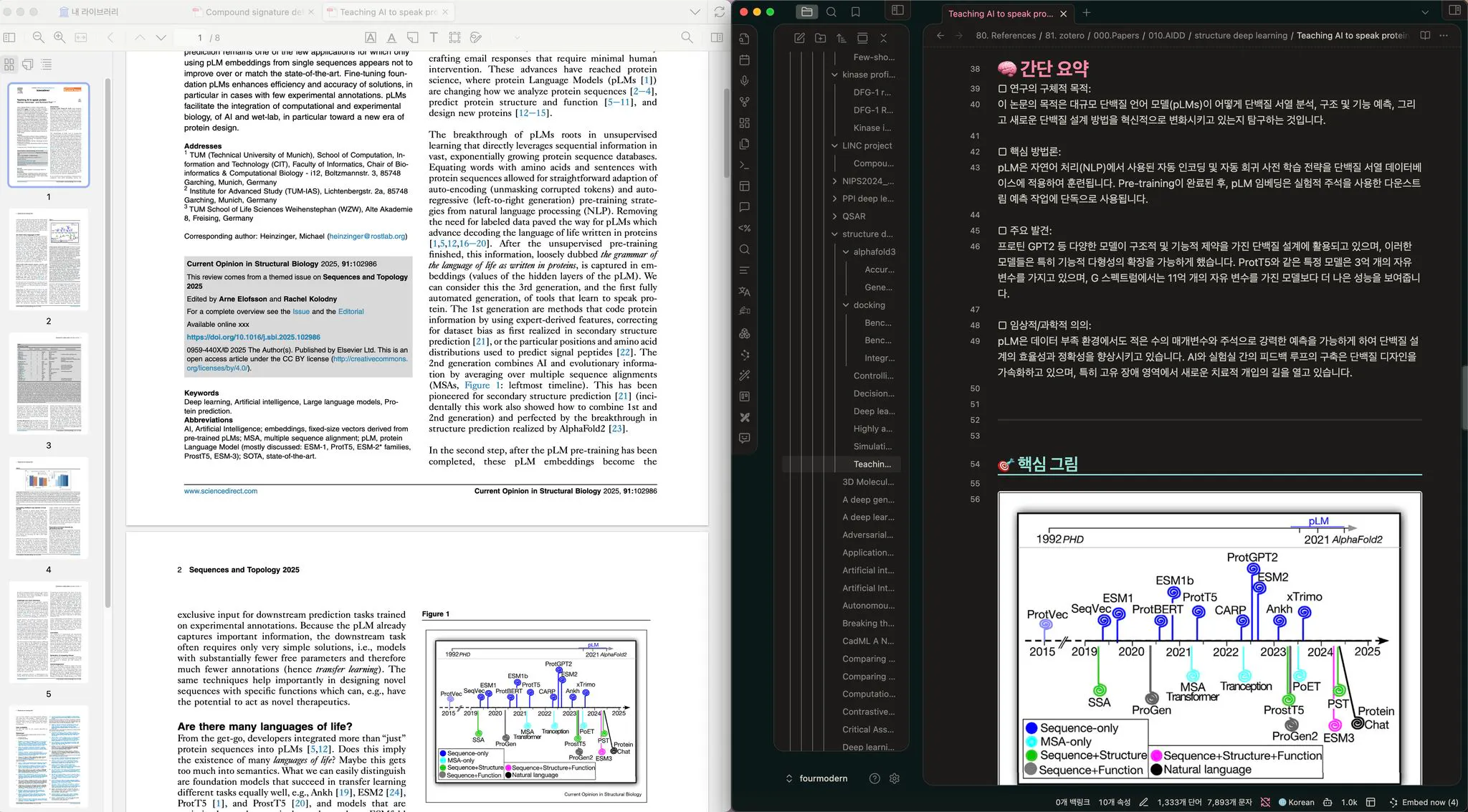The height and width of the screenshot is (812, 1468).
Task: Open the fourmodern vault switcher
Action: click(x=817, y=778)
